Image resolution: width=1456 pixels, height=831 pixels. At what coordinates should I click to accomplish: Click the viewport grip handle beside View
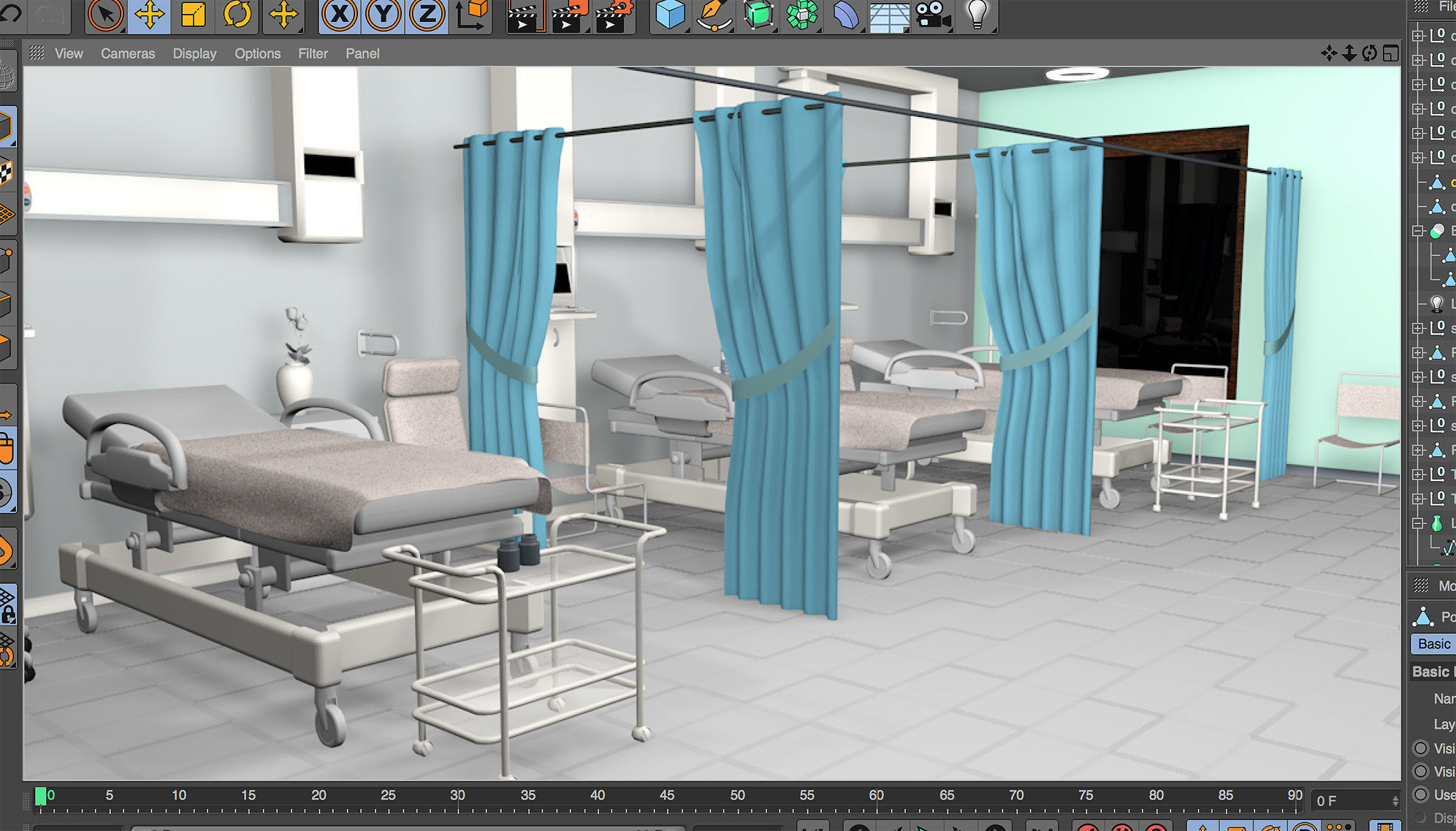pyautogui.click(x=37, y=53)
